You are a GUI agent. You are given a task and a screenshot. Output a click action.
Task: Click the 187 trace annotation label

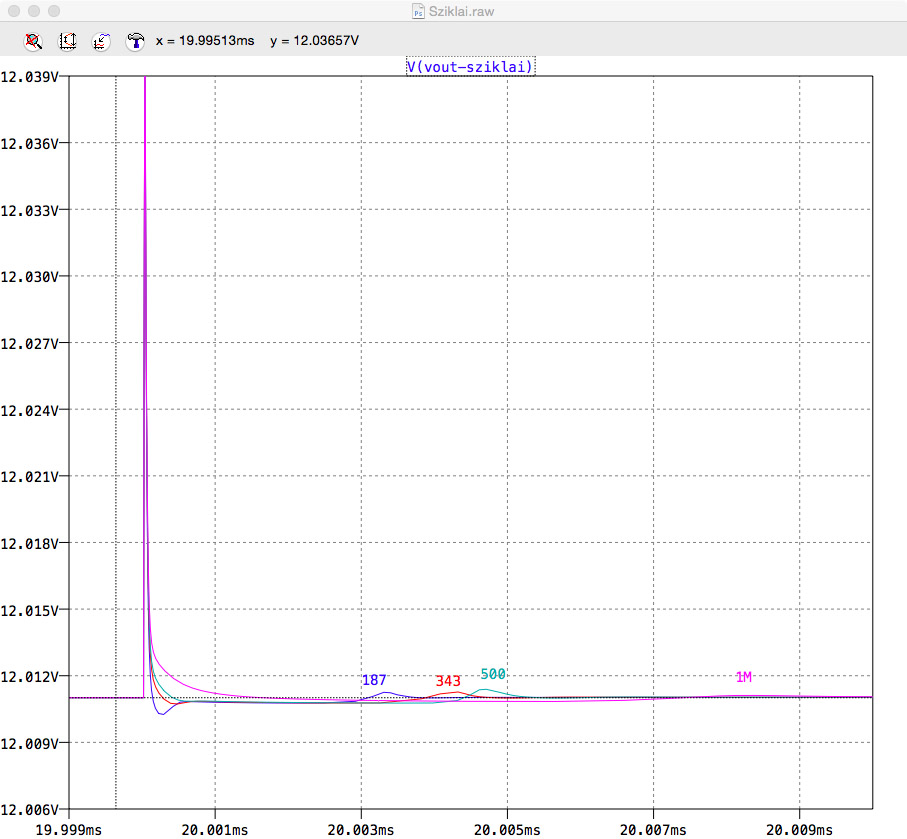click(374, 680)
